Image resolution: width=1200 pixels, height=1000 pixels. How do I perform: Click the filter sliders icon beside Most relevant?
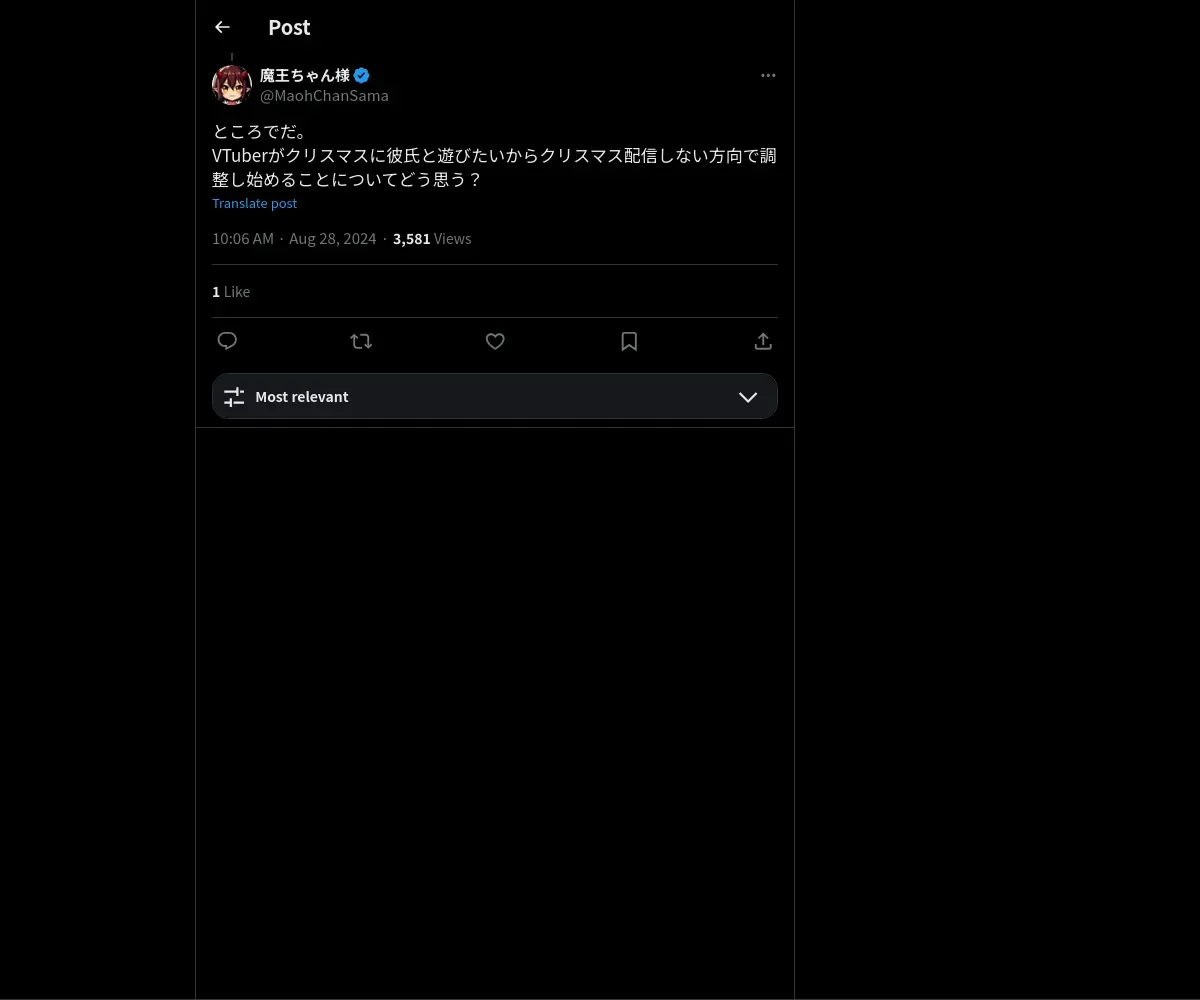234,397
